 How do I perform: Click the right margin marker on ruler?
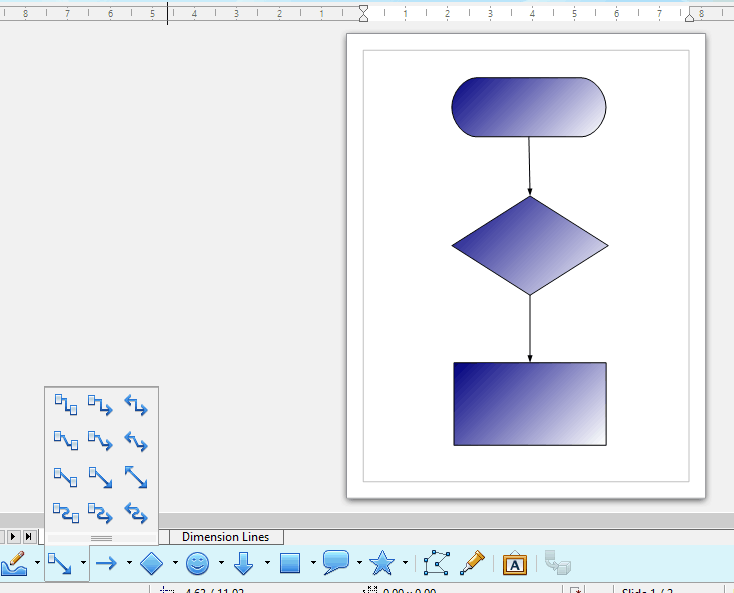click(x=690, y=17)
